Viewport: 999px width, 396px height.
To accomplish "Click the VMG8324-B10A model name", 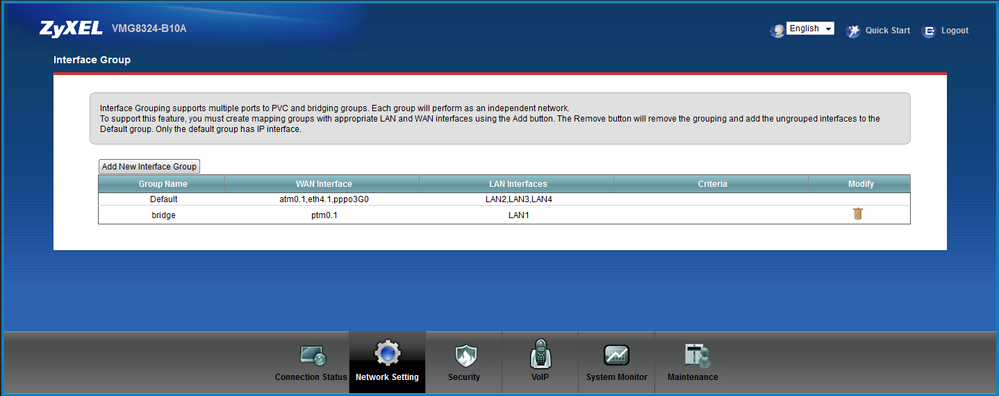I will click(148, 29).
